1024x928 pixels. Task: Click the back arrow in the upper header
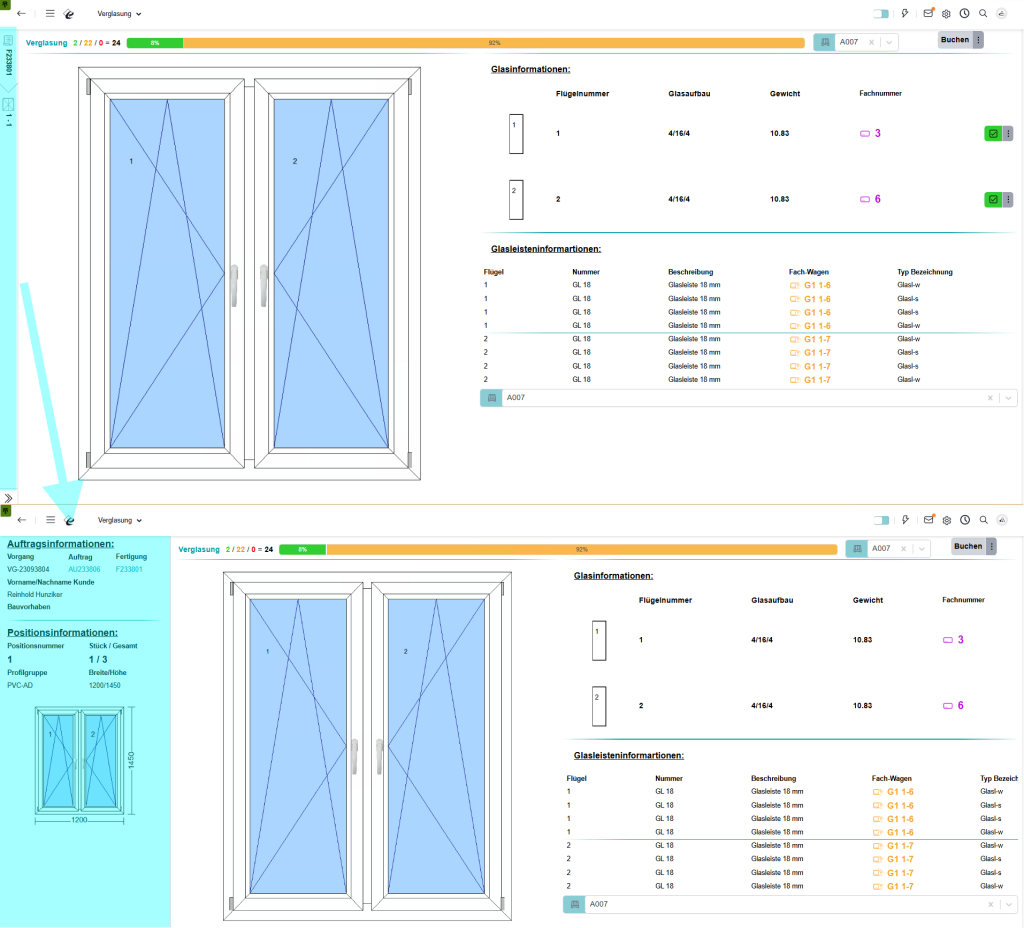(22, 15)
